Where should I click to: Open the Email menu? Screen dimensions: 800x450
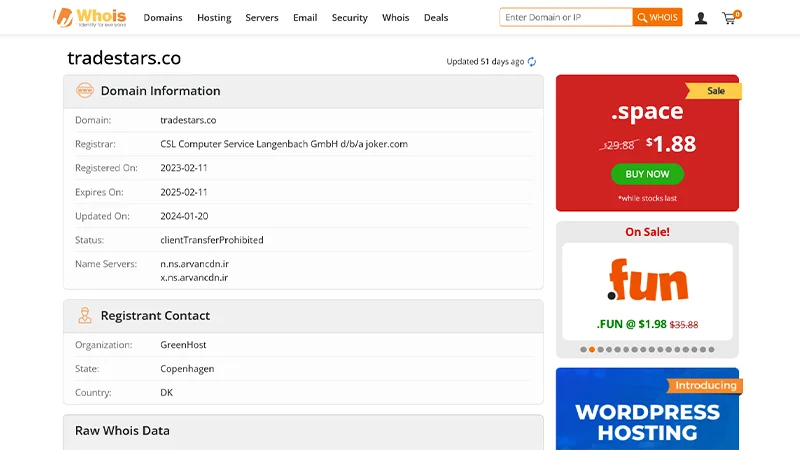(305, 18)
